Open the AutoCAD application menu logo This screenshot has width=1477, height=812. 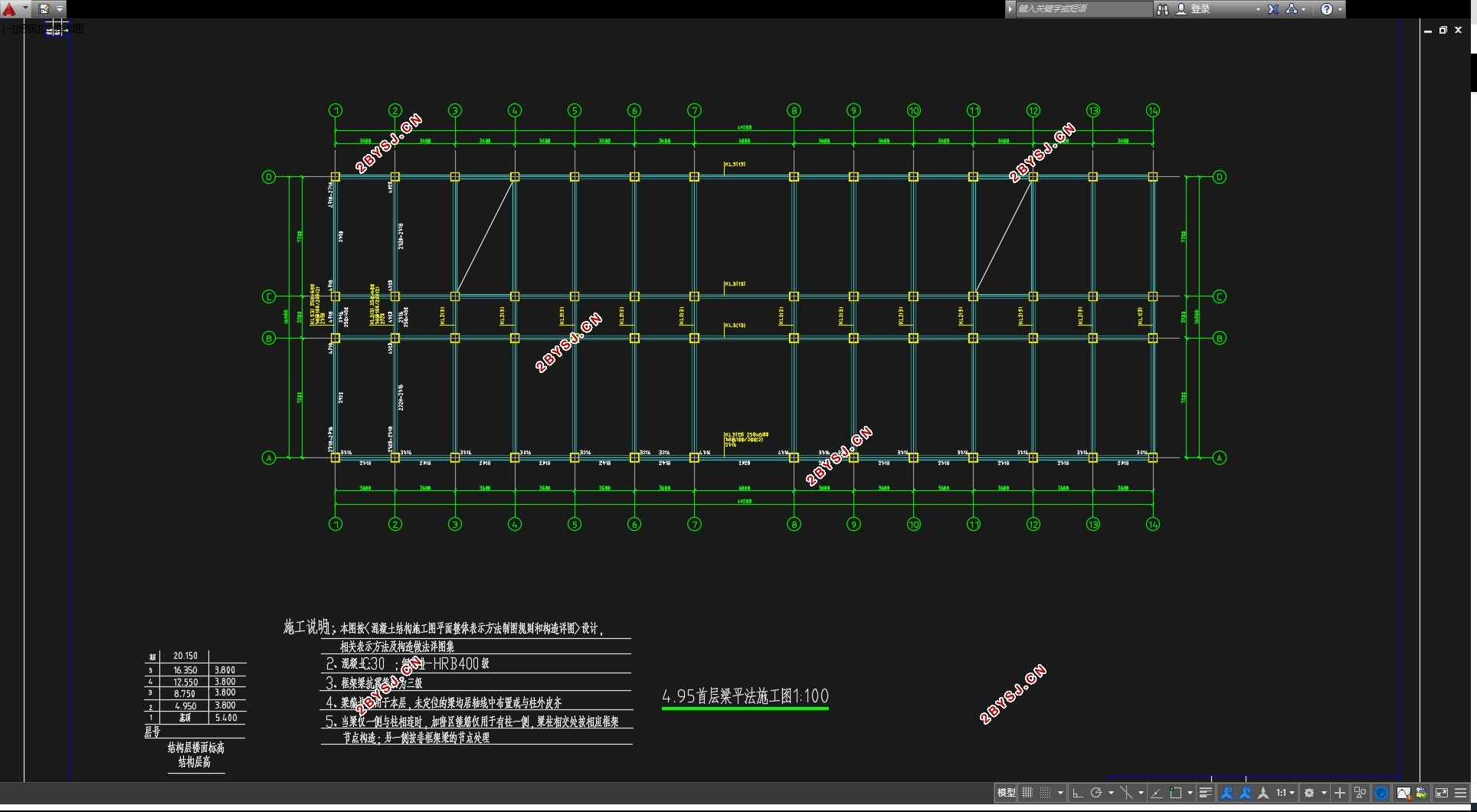[10, 9]
